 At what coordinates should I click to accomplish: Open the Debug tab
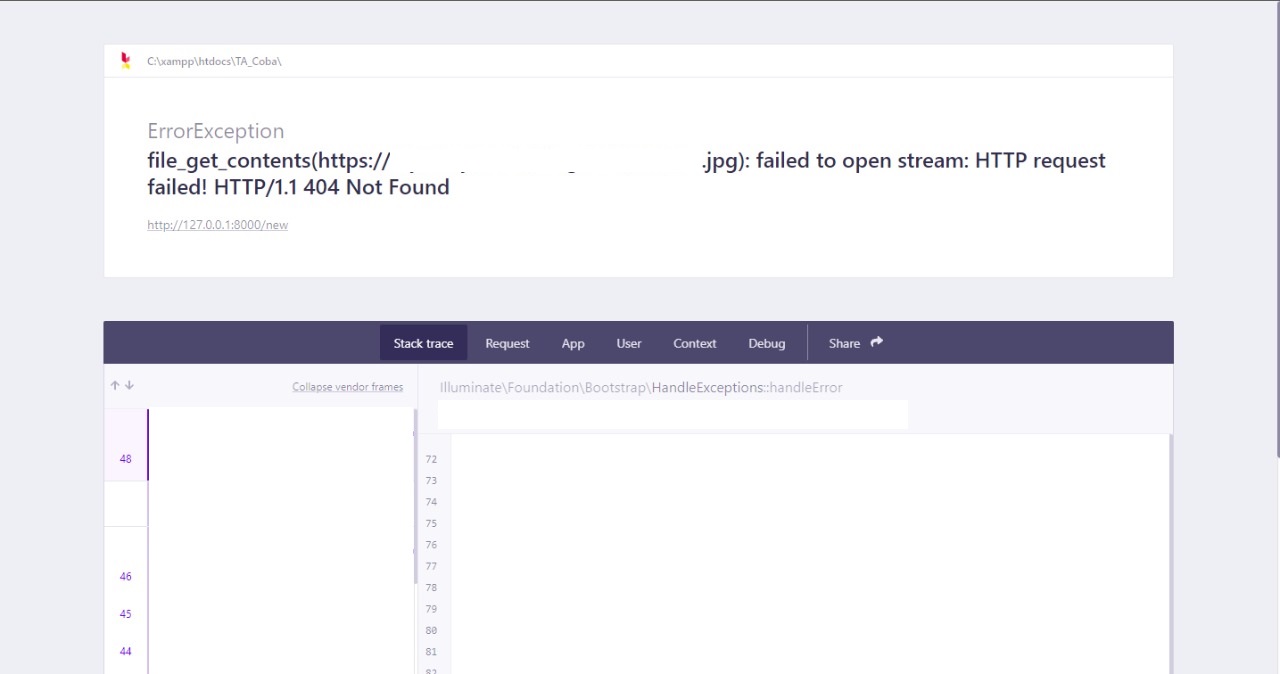767,343
